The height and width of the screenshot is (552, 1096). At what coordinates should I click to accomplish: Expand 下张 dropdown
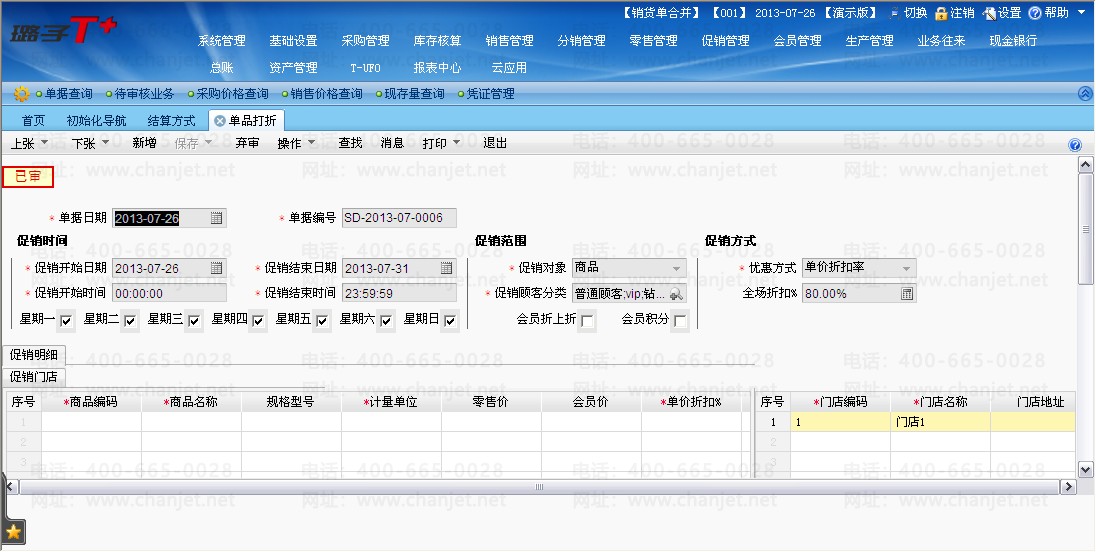pos(106,143)
